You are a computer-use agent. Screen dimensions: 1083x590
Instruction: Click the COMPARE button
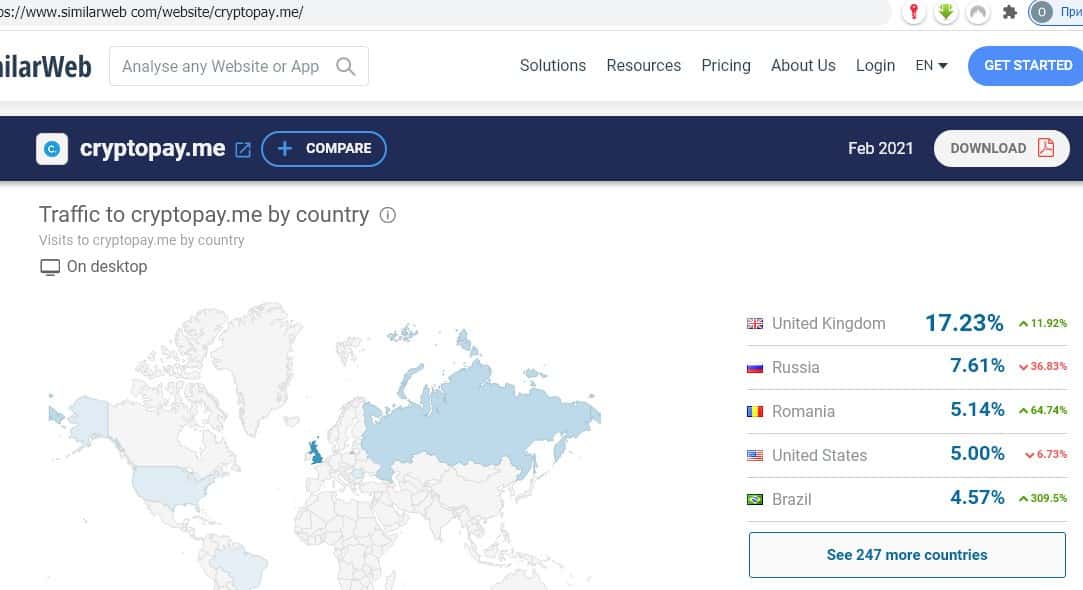tap(324, 149)
